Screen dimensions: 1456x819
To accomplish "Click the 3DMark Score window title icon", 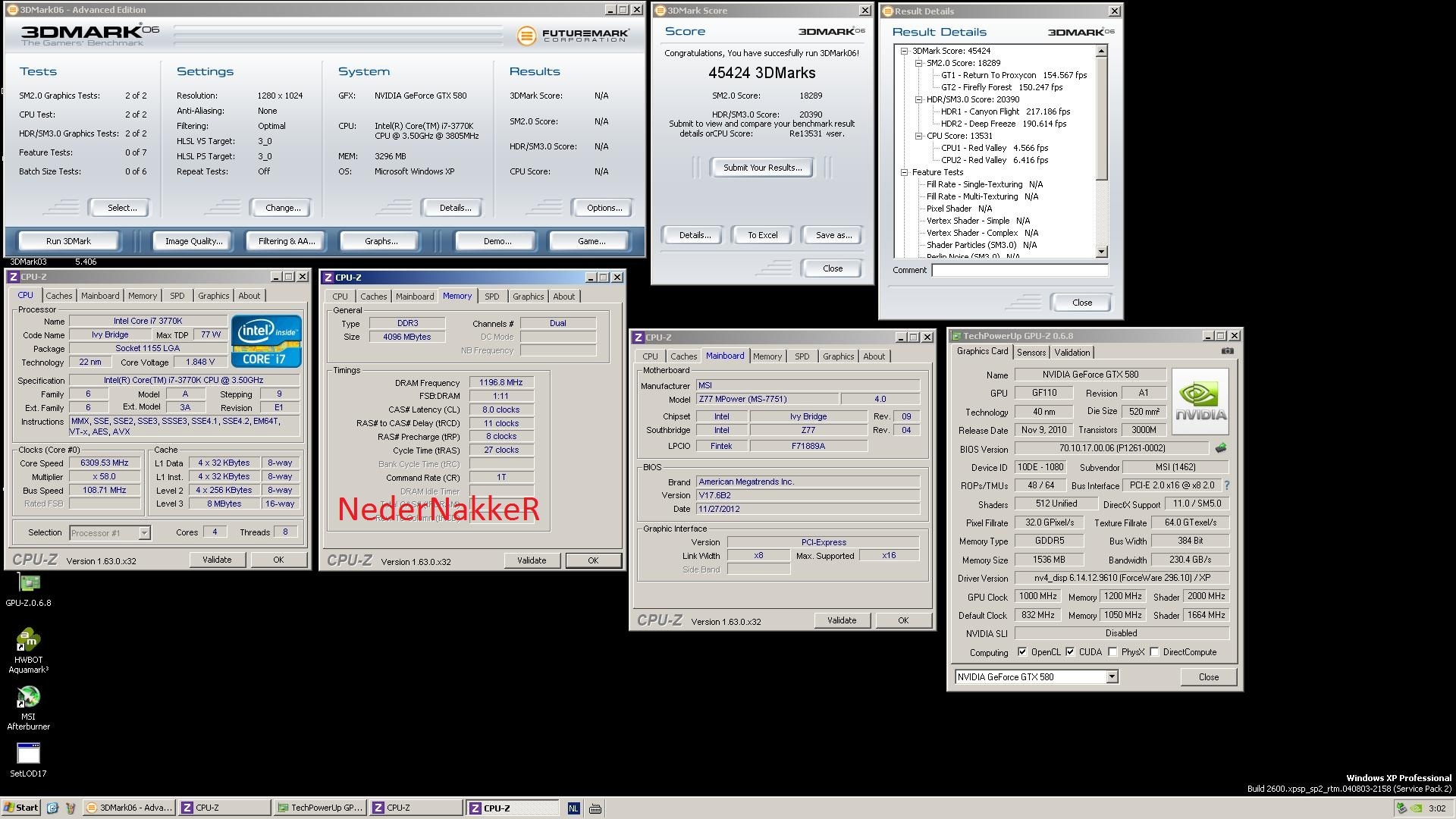I will (661, 11).
